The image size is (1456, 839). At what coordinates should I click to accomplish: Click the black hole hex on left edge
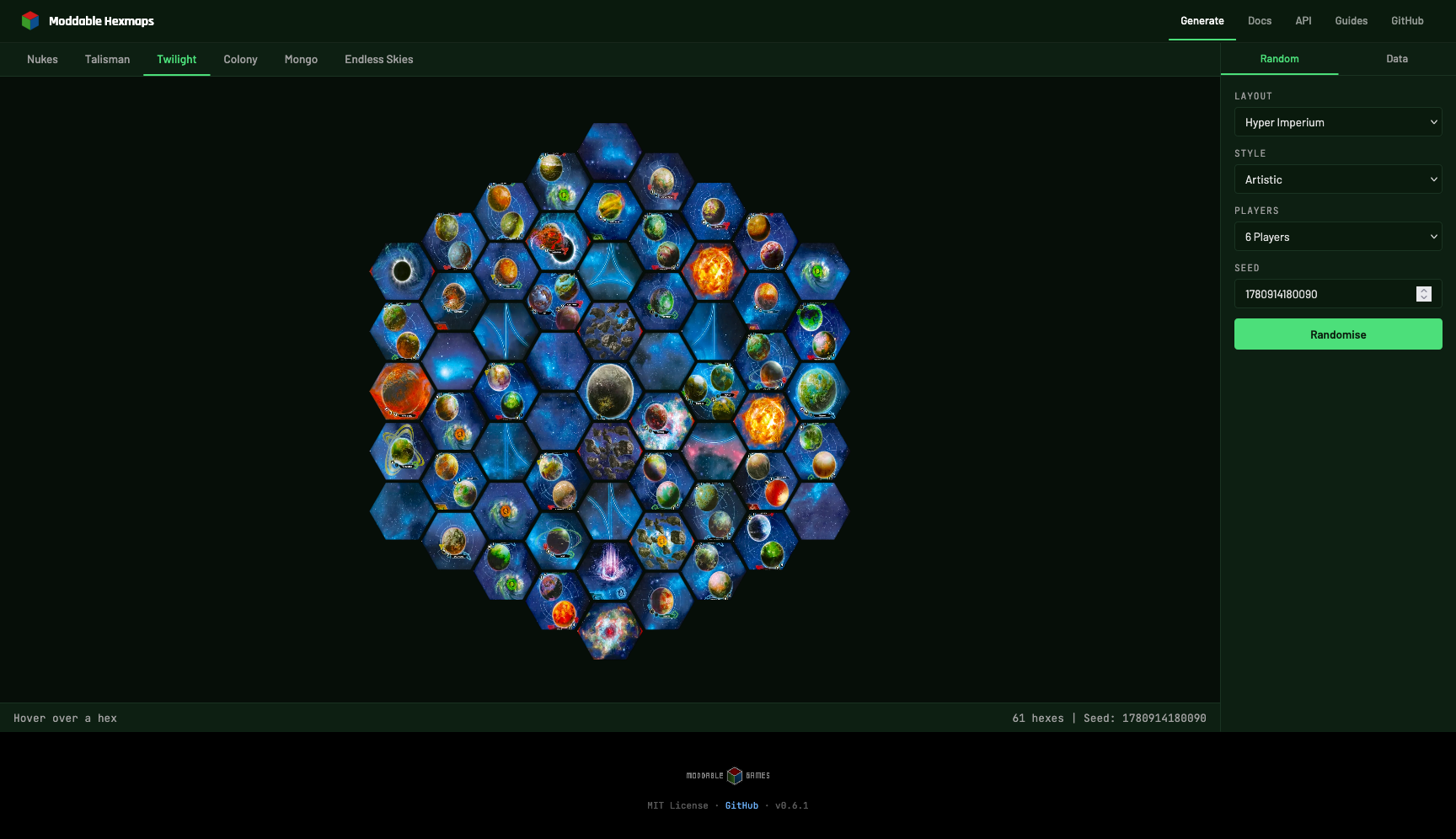pyautogui.click(x=402, y=271)
